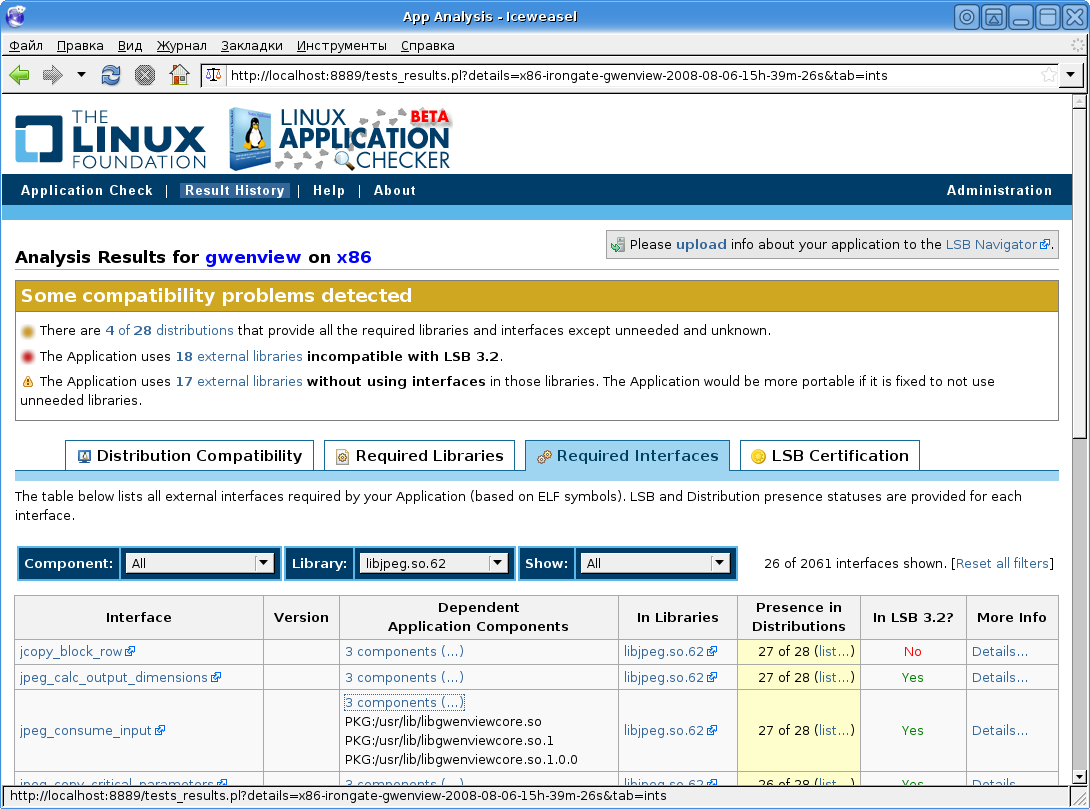Go to the browser home page
The height and width of the screenshot is (809, 1090).
click(x=179, y=75)
